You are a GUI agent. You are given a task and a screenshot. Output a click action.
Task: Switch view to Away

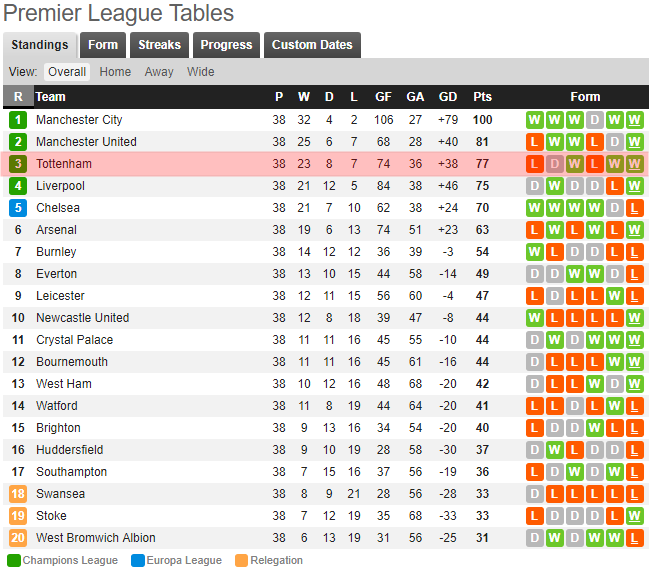click(x=158, y=72)
